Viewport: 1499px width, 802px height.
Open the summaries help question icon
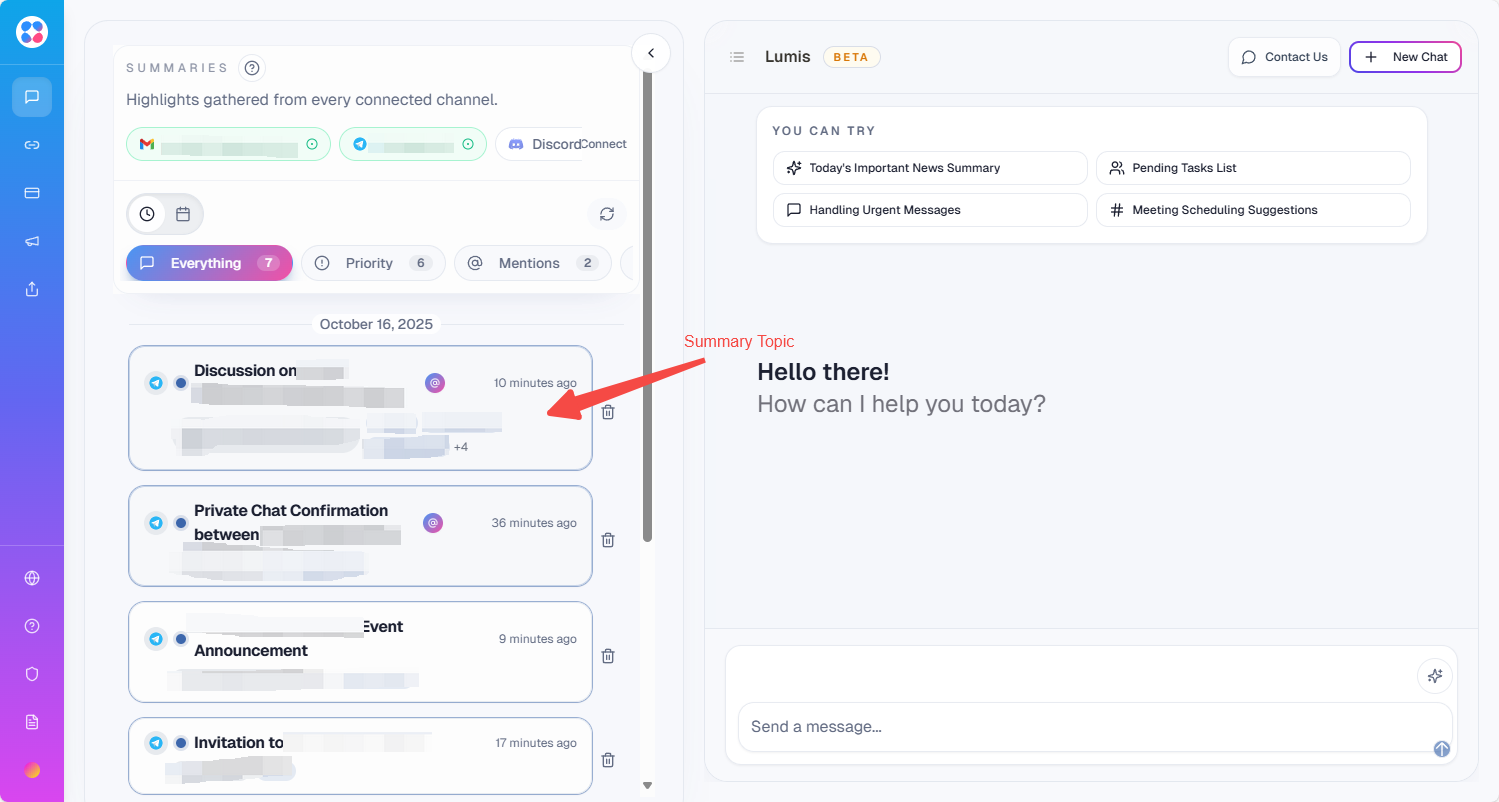tap(252, 68)
